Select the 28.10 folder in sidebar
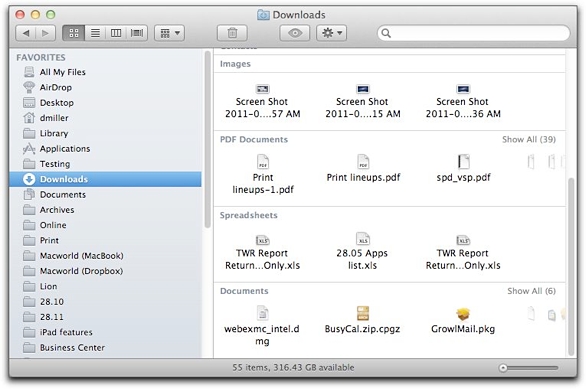 click(105, 302)
